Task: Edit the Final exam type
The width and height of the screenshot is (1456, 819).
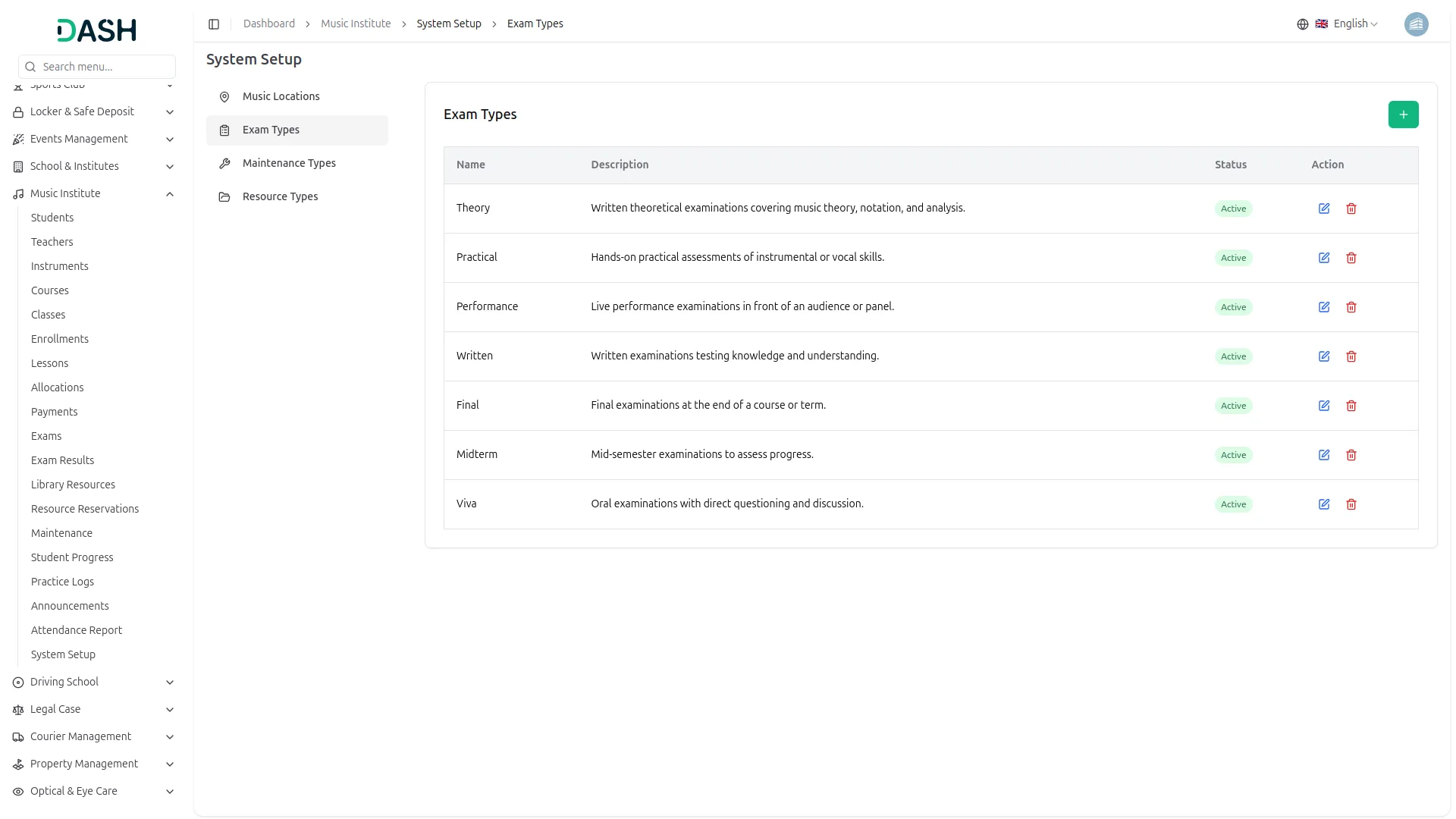Action: (x=1323, y=406)
